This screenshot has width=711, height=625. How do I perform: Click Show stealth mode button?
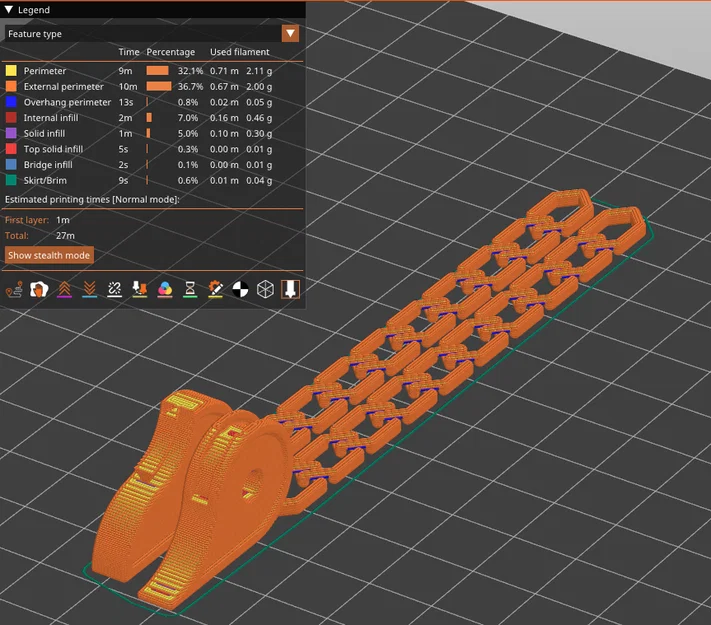49,255
